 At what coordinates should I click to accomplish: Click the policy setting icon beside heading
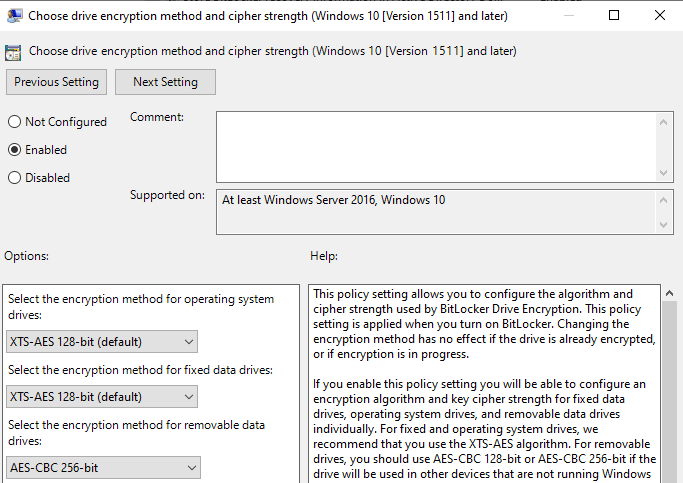(x=13, y=52)
